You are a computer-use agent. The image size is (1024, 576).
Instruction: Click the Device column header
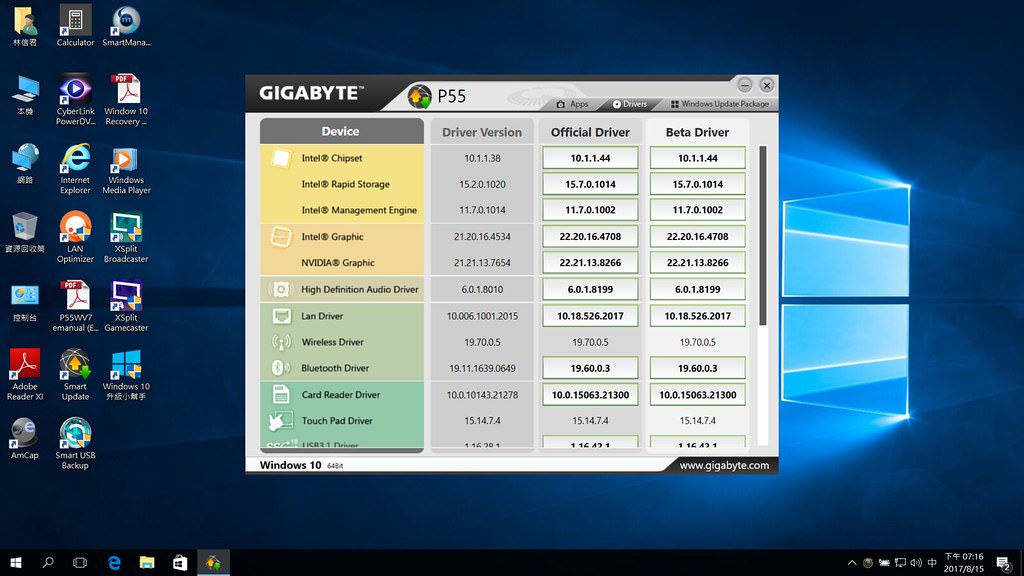[x=342, y=131]
